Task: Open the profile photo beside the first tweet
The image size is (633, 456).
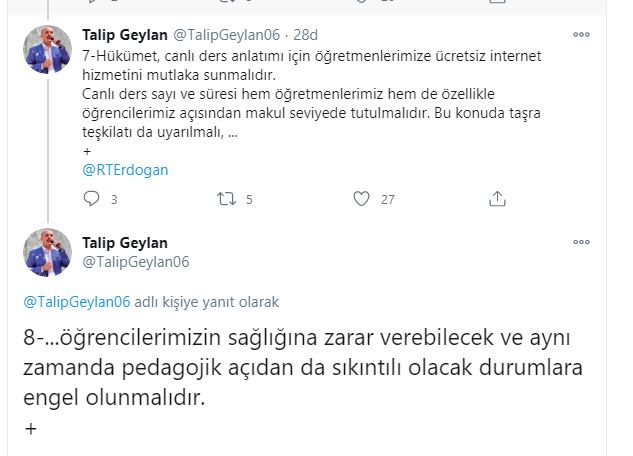Action: [x=48, y=50]
